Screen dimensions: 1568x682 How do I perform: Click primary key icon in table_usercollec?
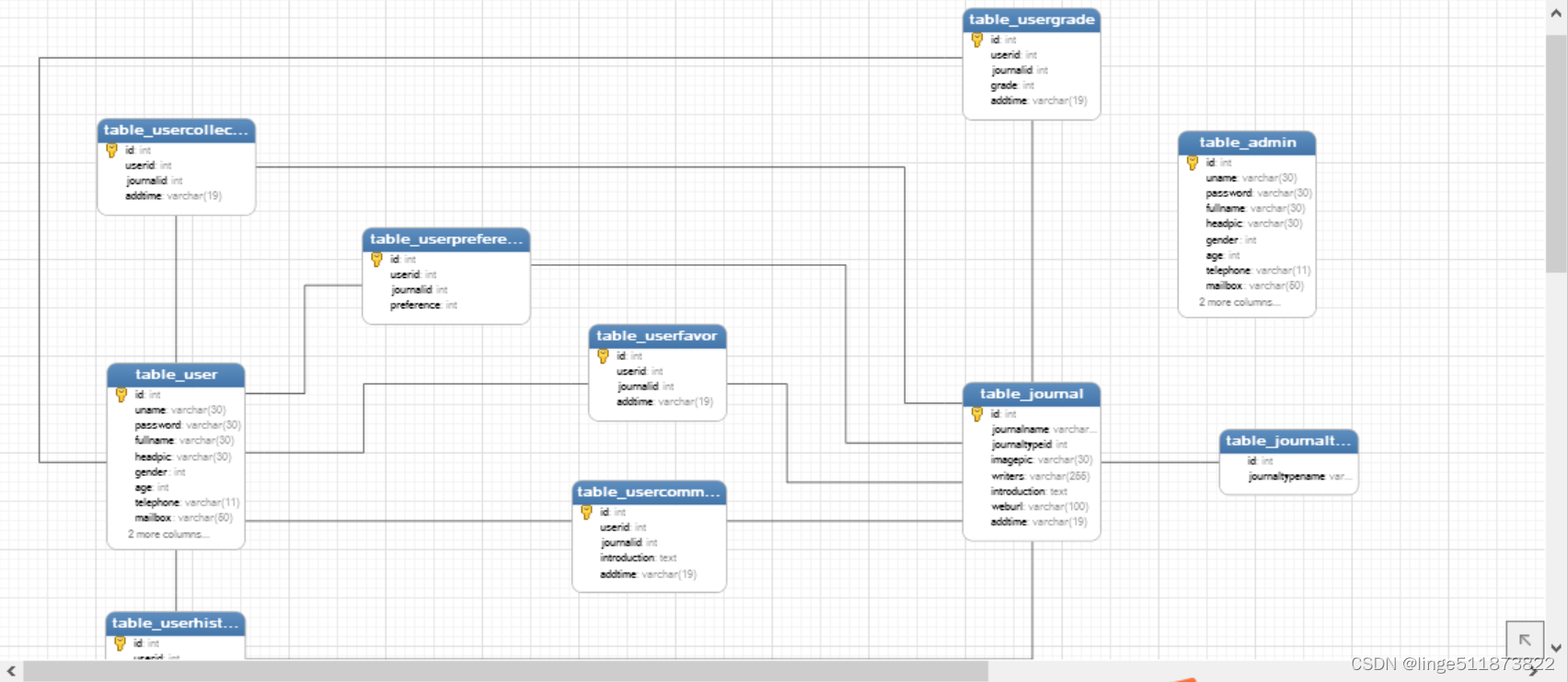tap(112, 151)
